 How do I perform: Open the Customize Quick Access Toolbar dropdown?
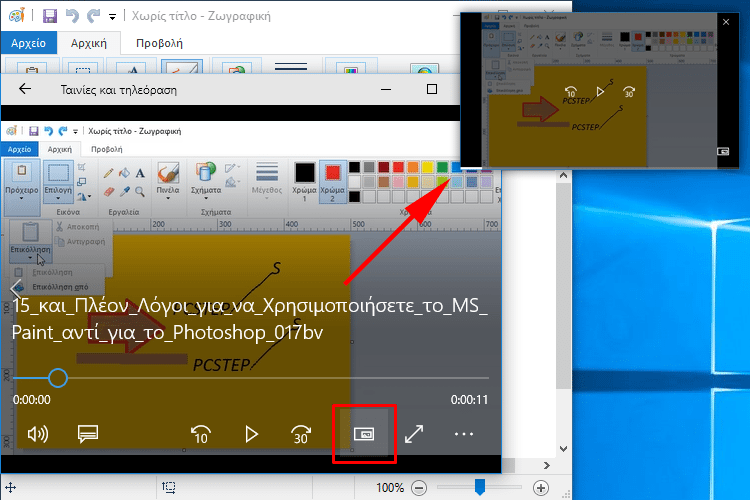tap(112, 17)
